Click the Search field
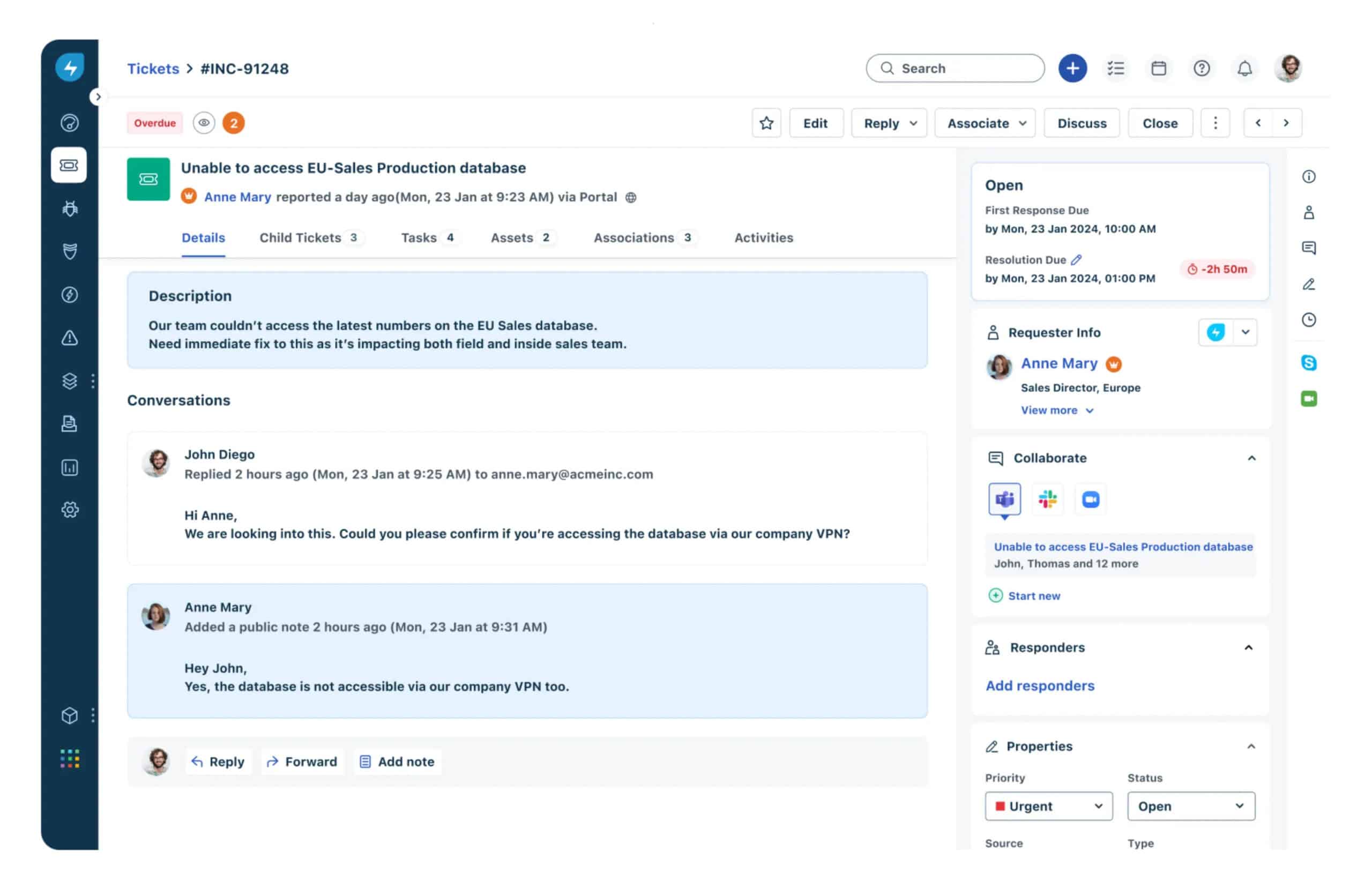1372x888 pixels. pos(955,68)
